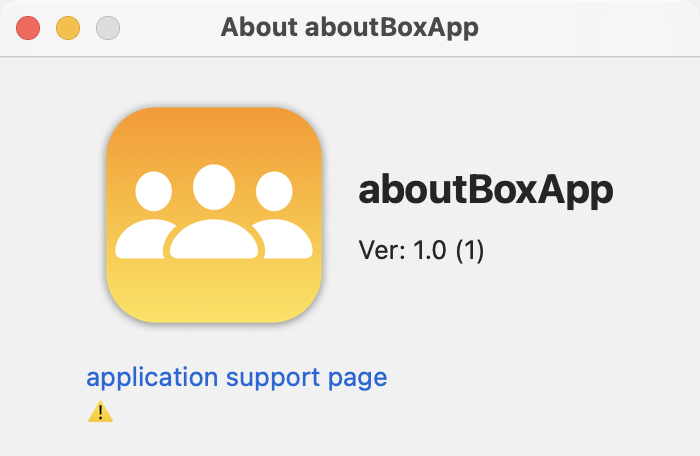The image size is (700, 456).
Task: Click the yellow warning triangle icon
Action: coord(100,411)
